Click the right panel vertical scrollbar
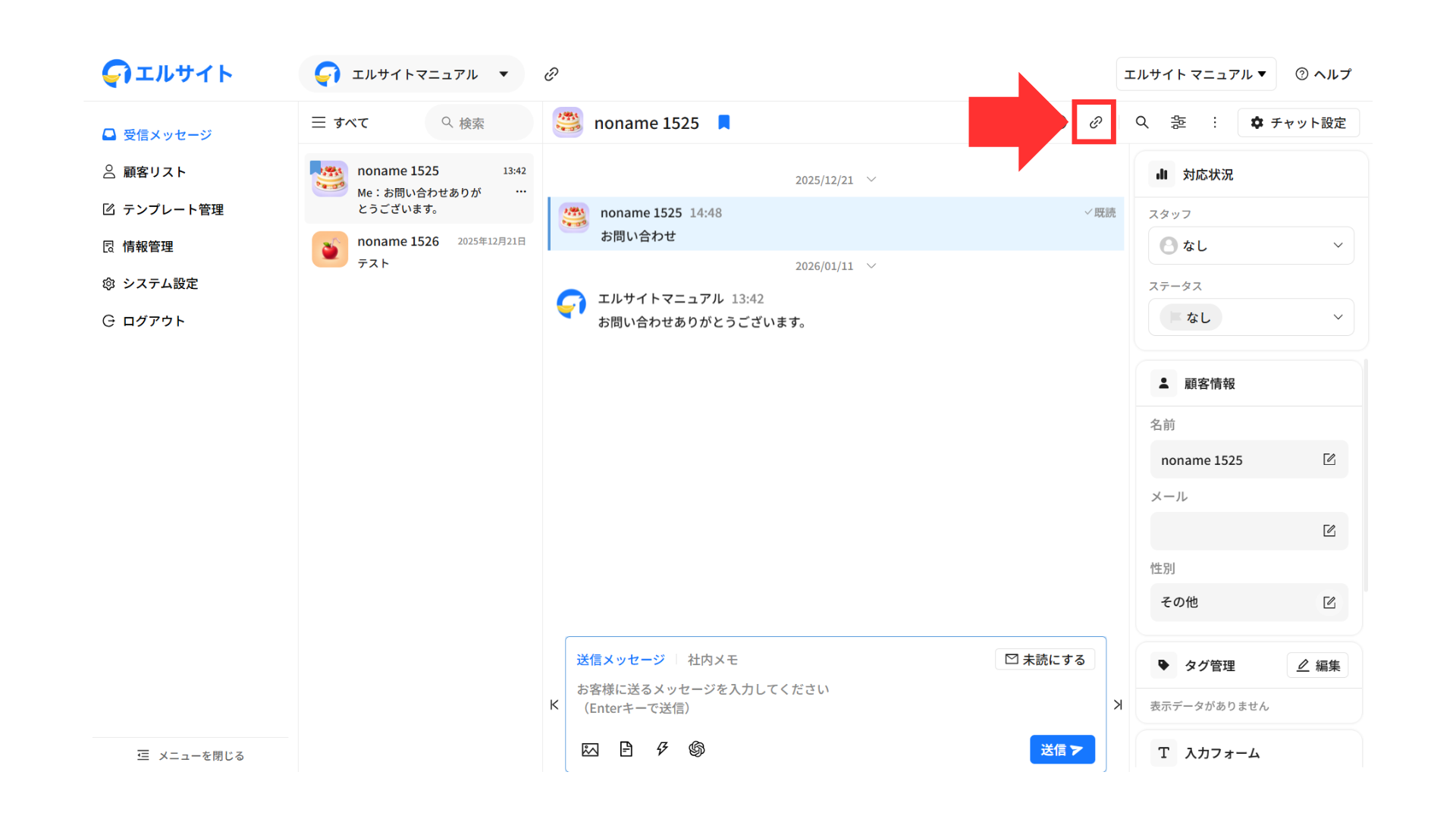This screenshot has width=1456, height=819. [1366, 474]
